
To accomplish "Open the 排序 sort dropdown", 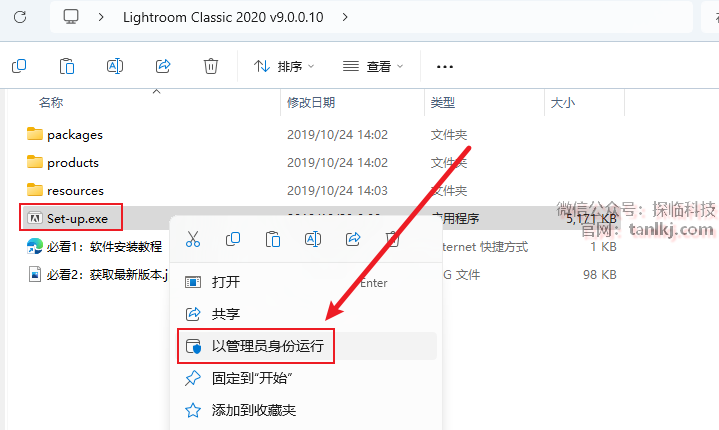I will pos(284,66).
